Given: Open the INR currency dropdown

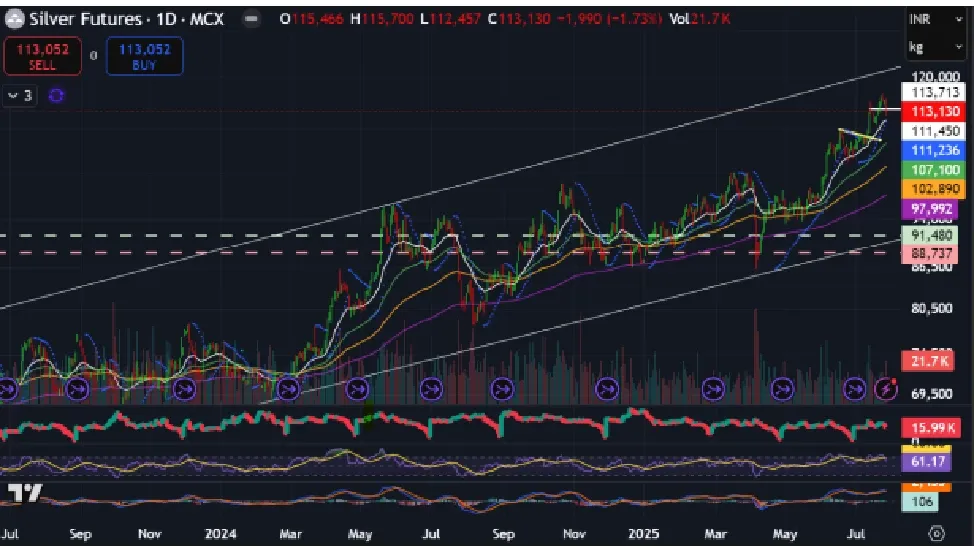Looking at the screenshot, I should 935,19.
